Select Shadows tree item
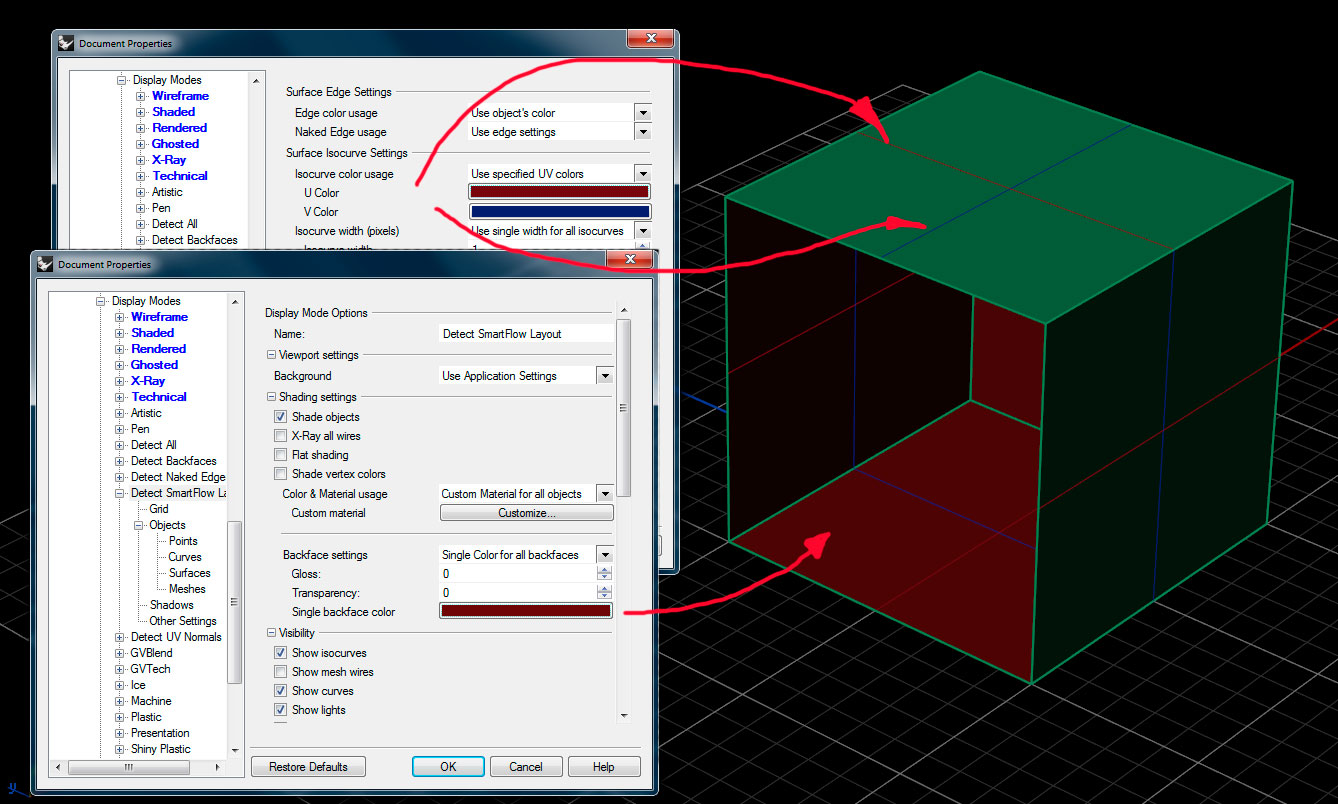 [x=172, y=605]
